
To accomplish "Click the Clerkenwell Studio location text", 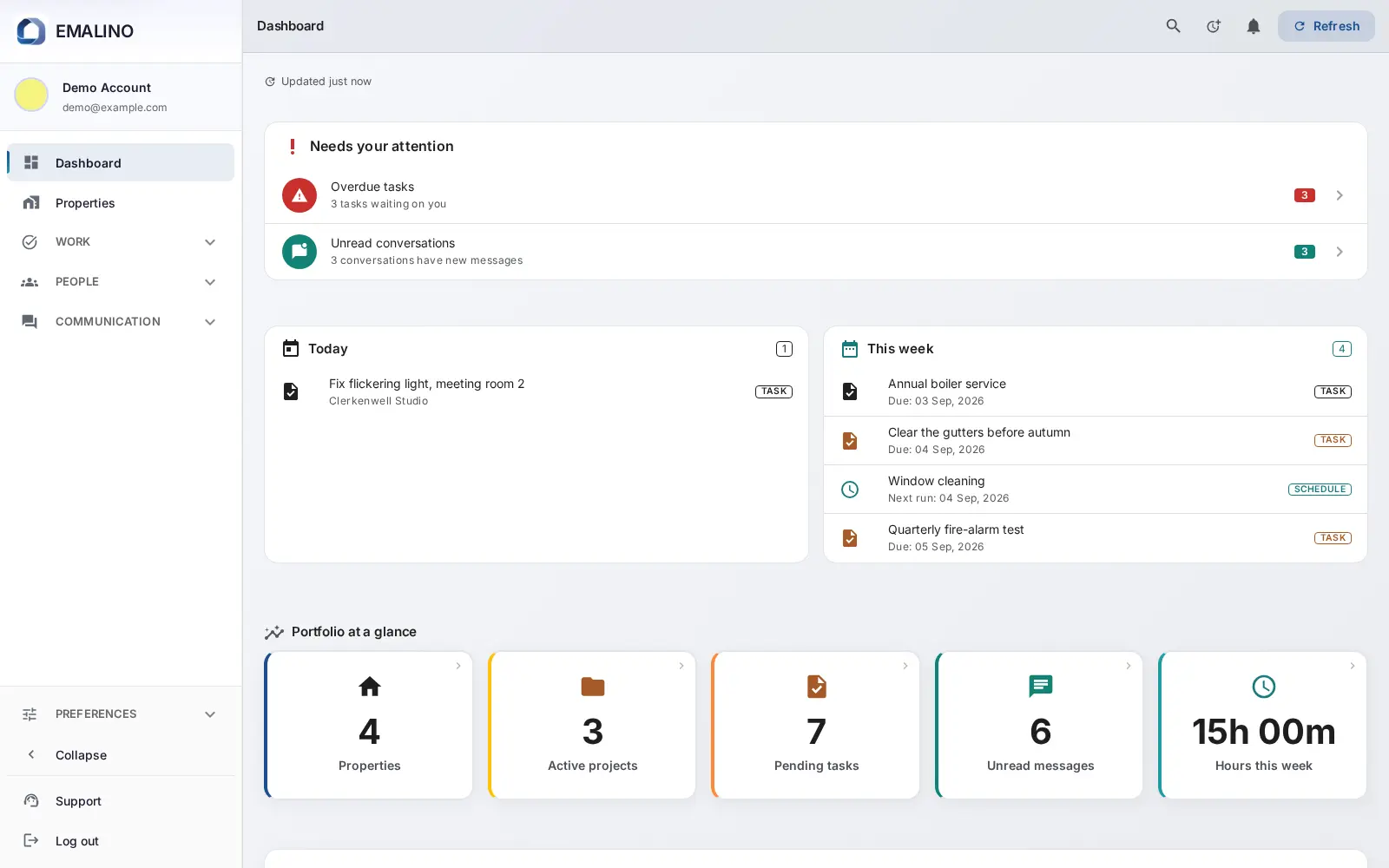I will [x=379, y=401].
